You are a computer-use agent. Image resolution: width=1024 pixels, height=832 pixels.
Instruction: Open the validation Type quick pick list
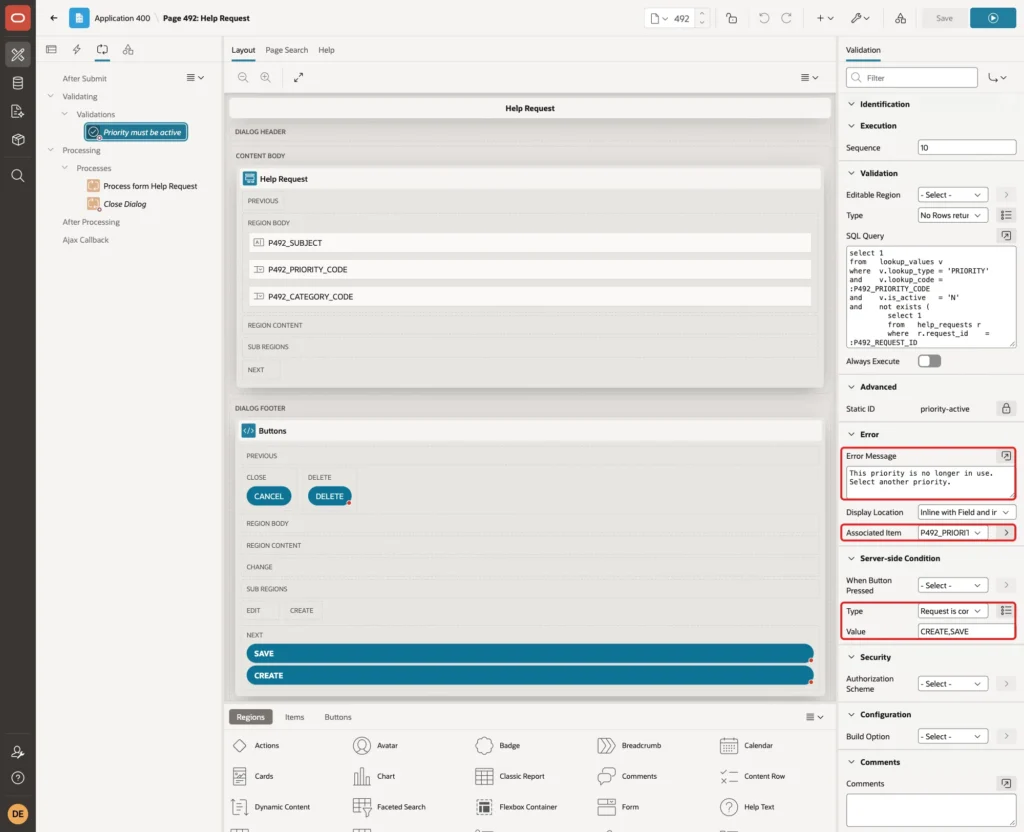coord(1006,216)
